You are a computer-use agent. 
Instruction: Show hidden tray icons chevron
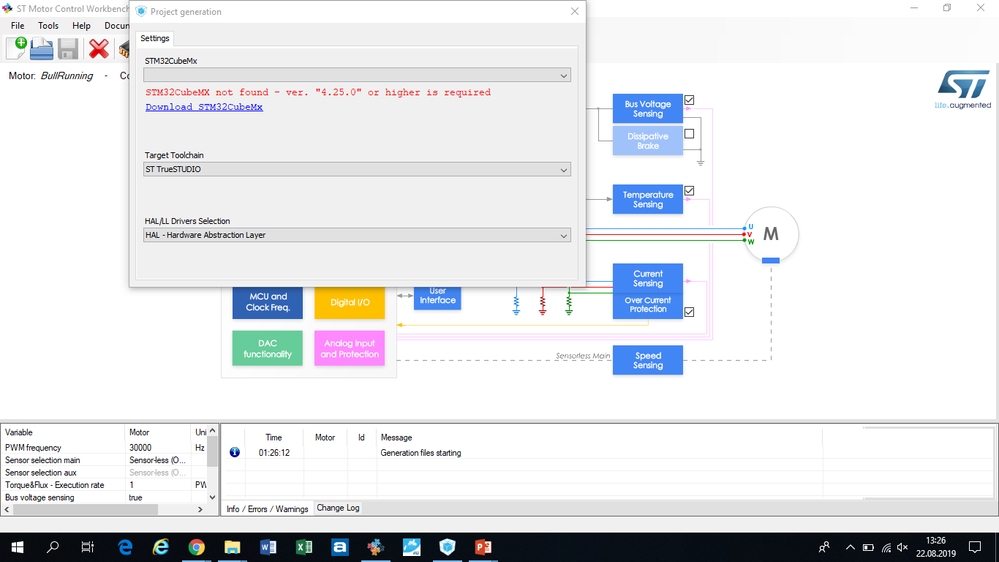click(850, 547)
